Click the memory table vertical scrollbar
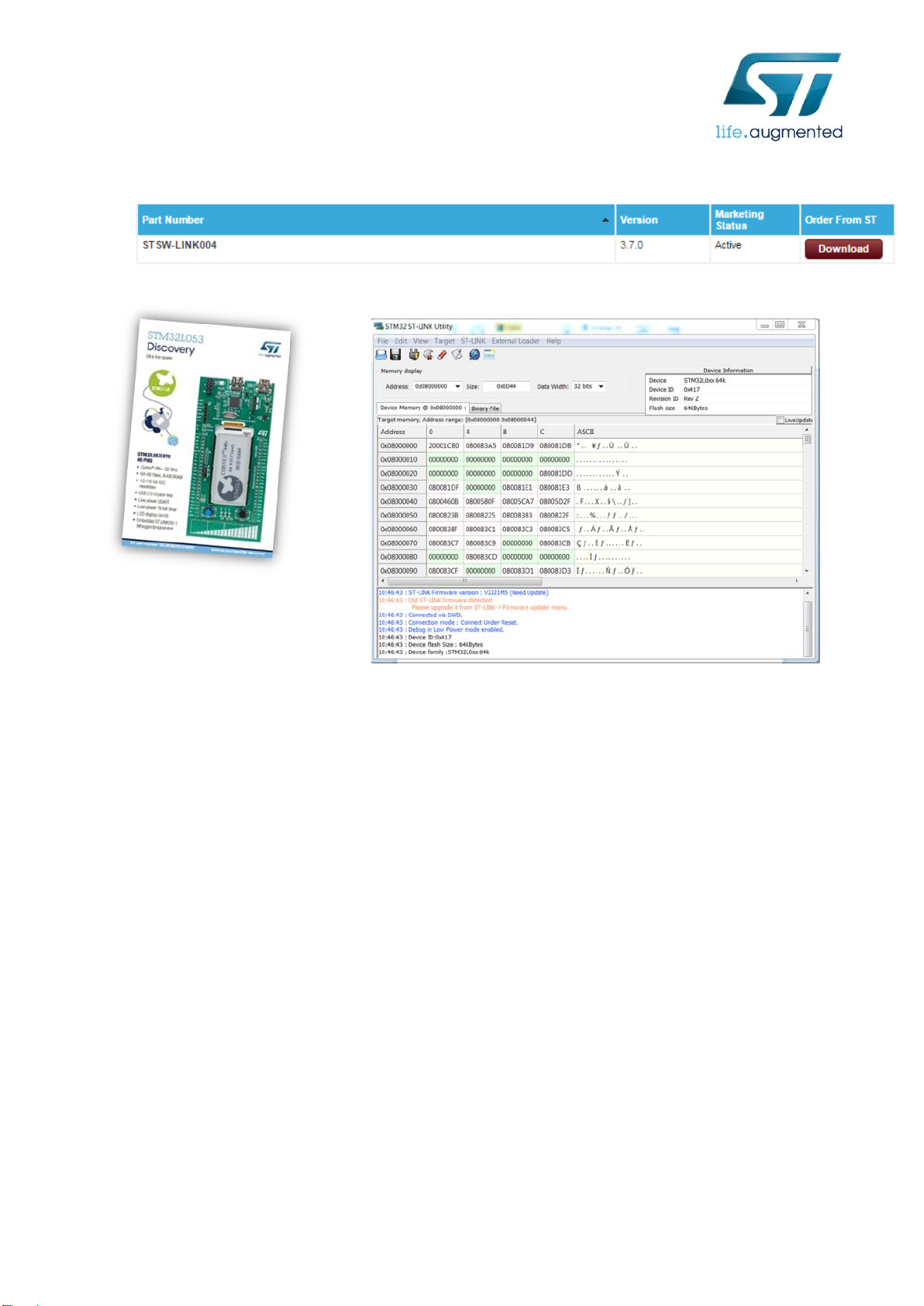The image size is (924, 1306). 807,498
